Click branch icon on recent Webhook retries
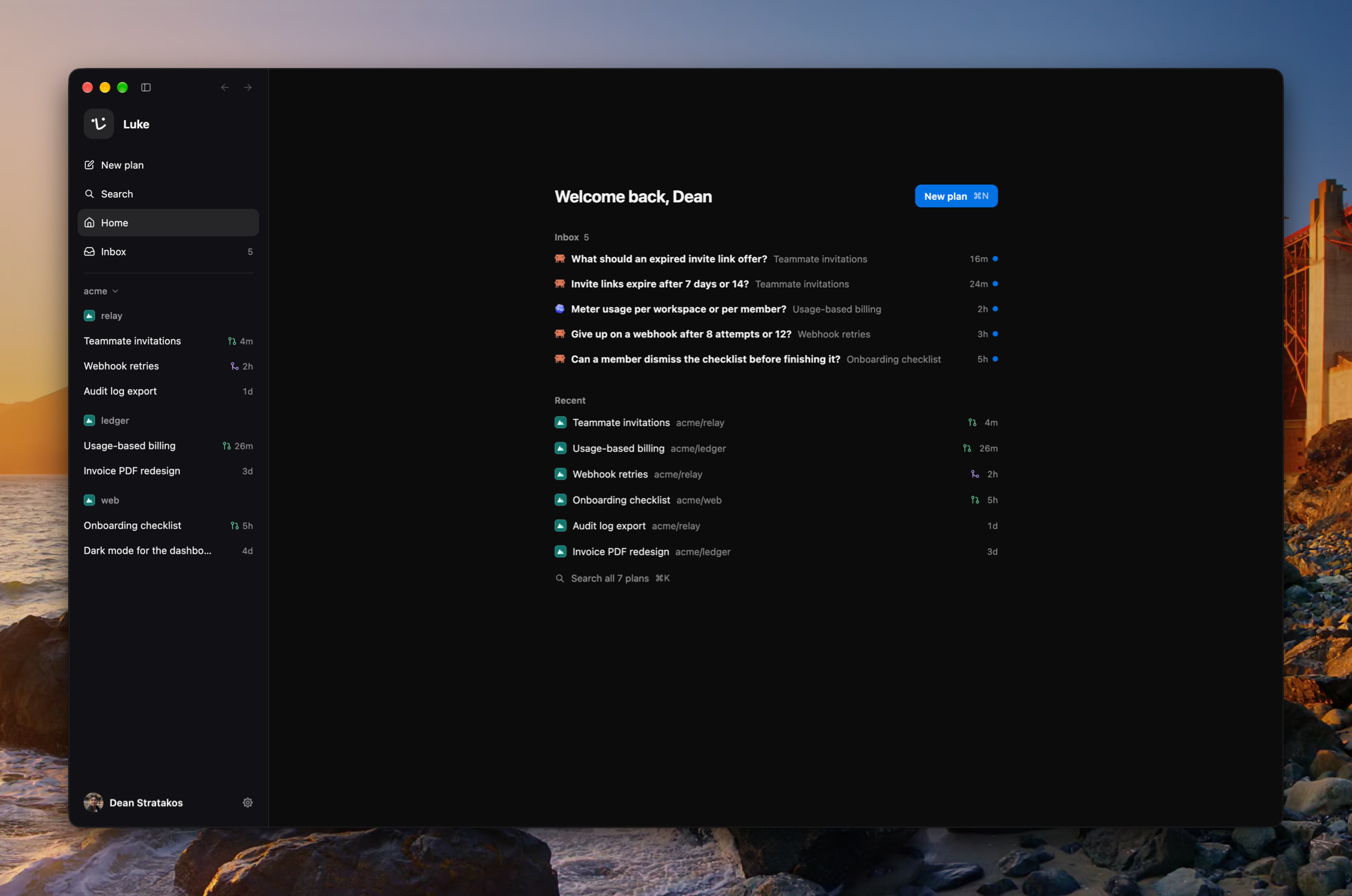This screenshot has width=1352, height=896. [x=975, y=474]
